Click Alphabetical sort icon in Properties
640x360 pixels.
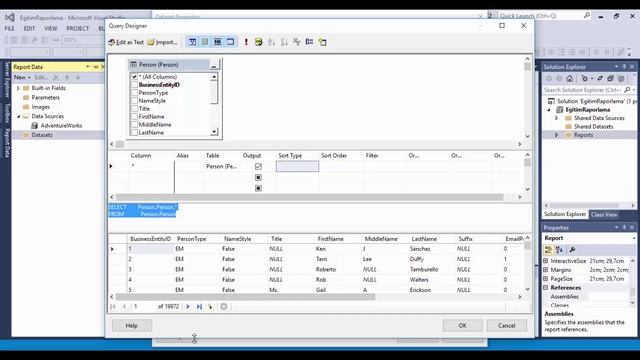(x=559, y=250)
